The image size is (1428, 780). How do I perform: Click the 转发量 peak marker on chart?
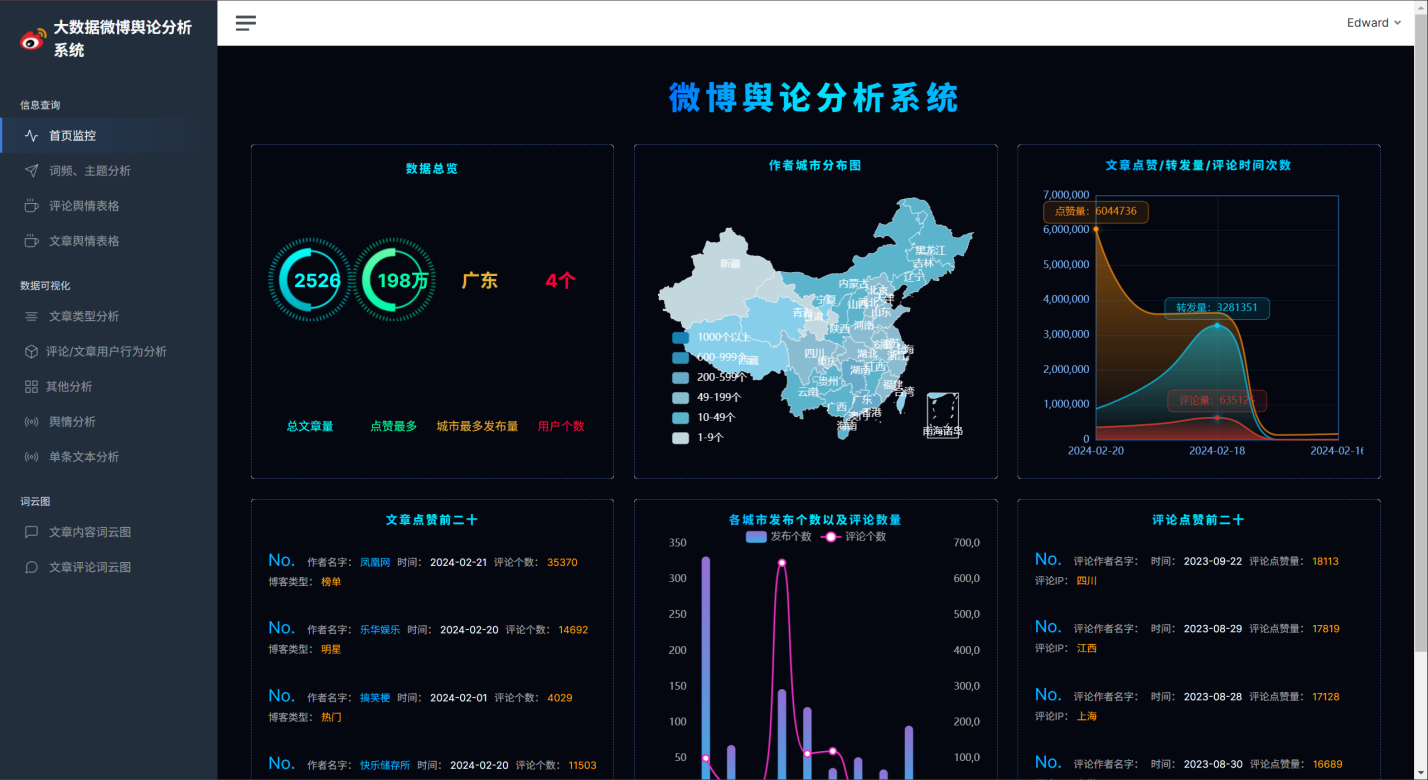tap(1217, 325)
